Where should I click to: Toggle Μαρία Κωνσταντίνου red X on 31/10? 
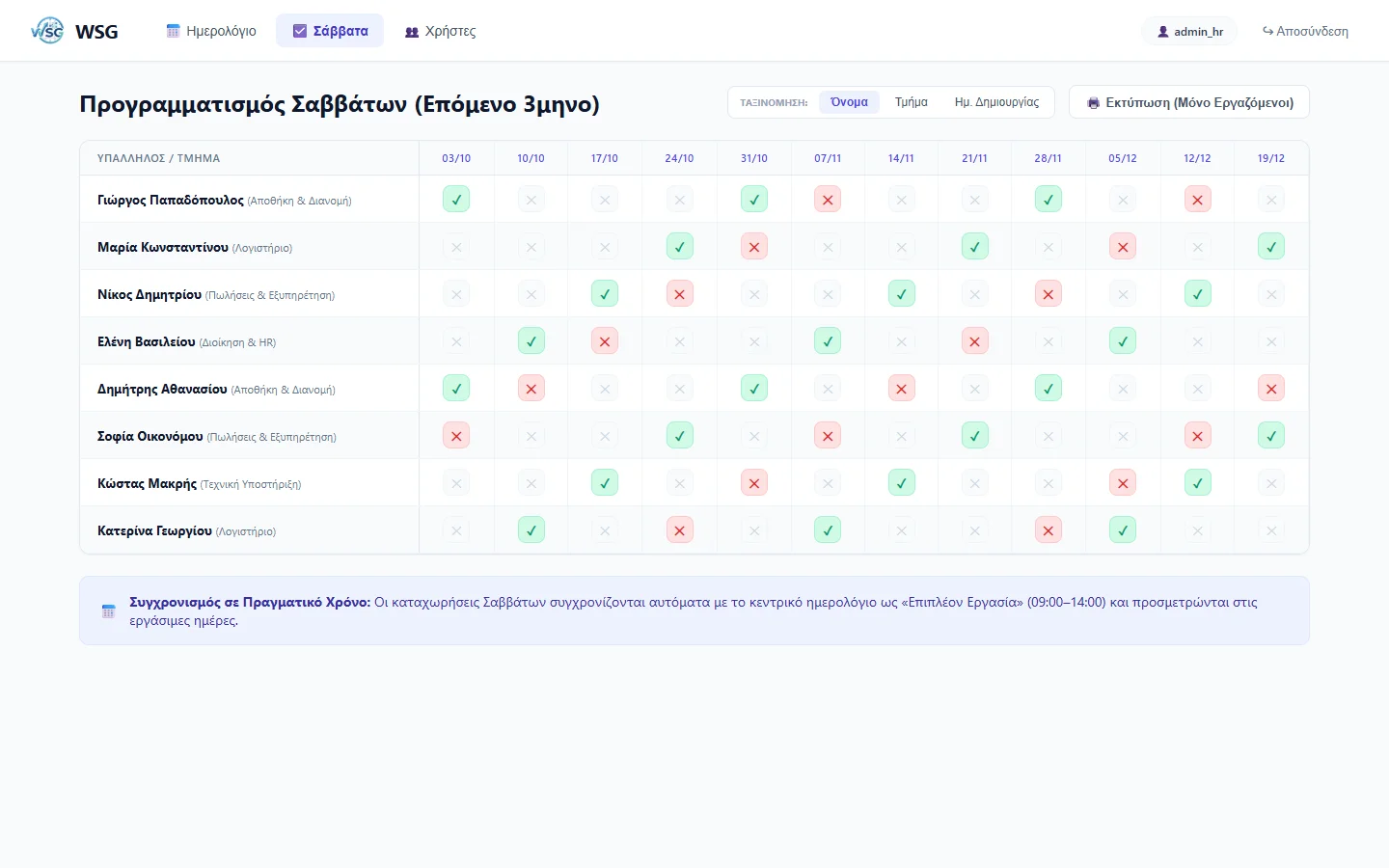[x=754, y=247]
